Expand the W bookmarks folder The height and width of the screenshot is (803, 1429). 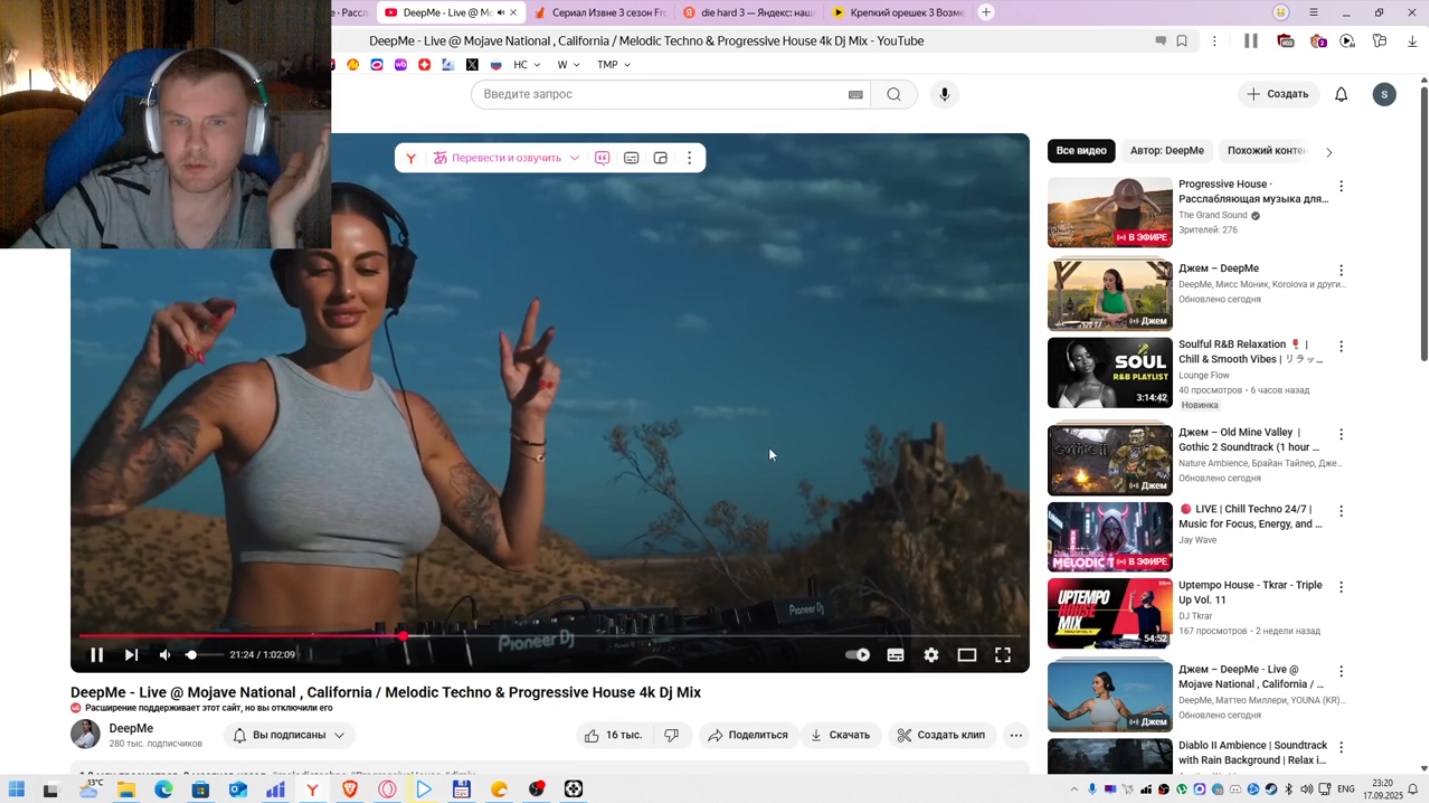pyautogui.click(x=568, y=65)
